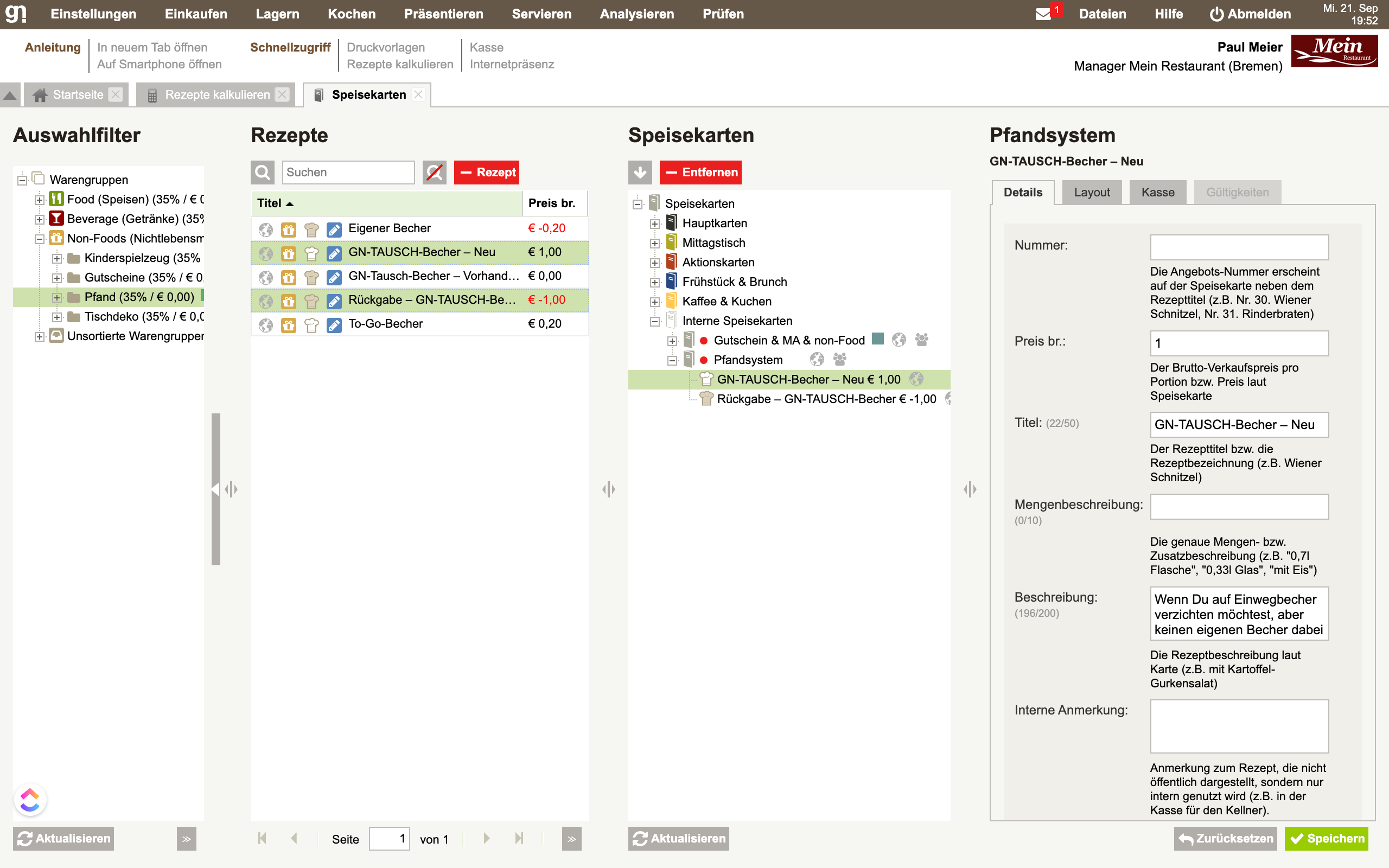Expand the Hauptkarten menu node
This screenshot has width=1389, height=868.
click(655, 224)
